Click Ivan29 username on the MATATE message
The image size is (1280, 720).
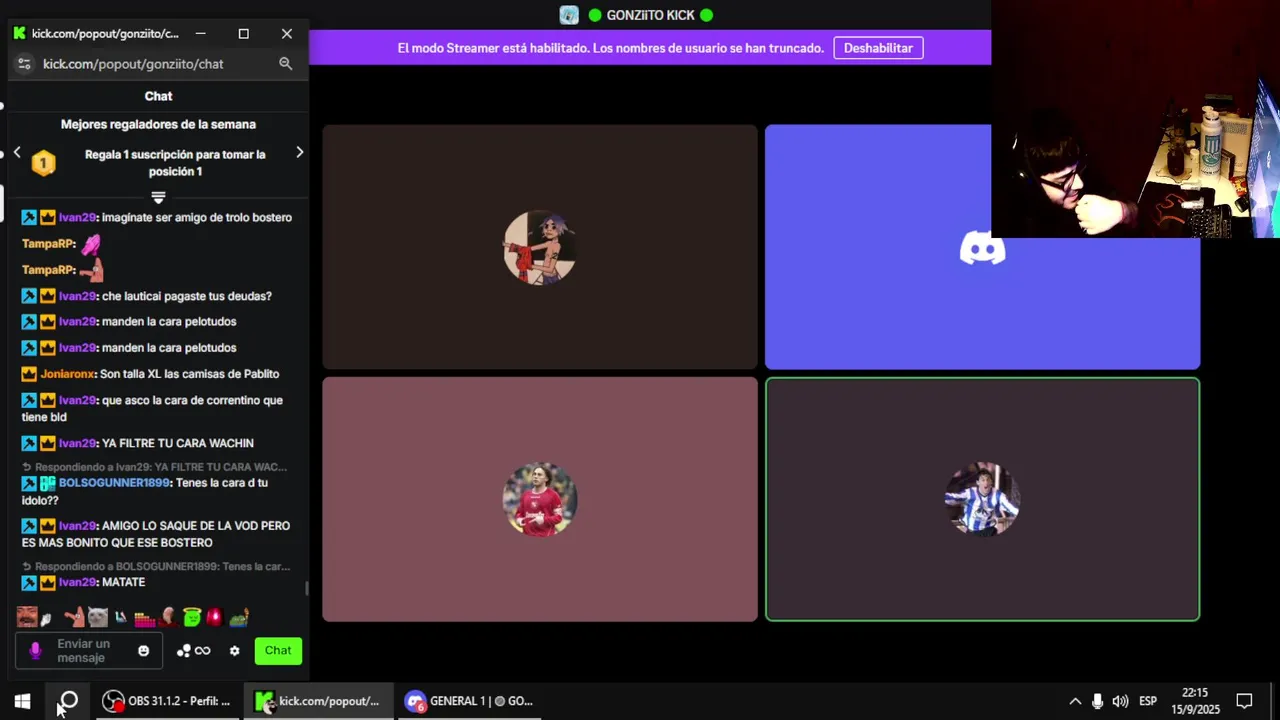pyautogui.click(x=78, y=582)
